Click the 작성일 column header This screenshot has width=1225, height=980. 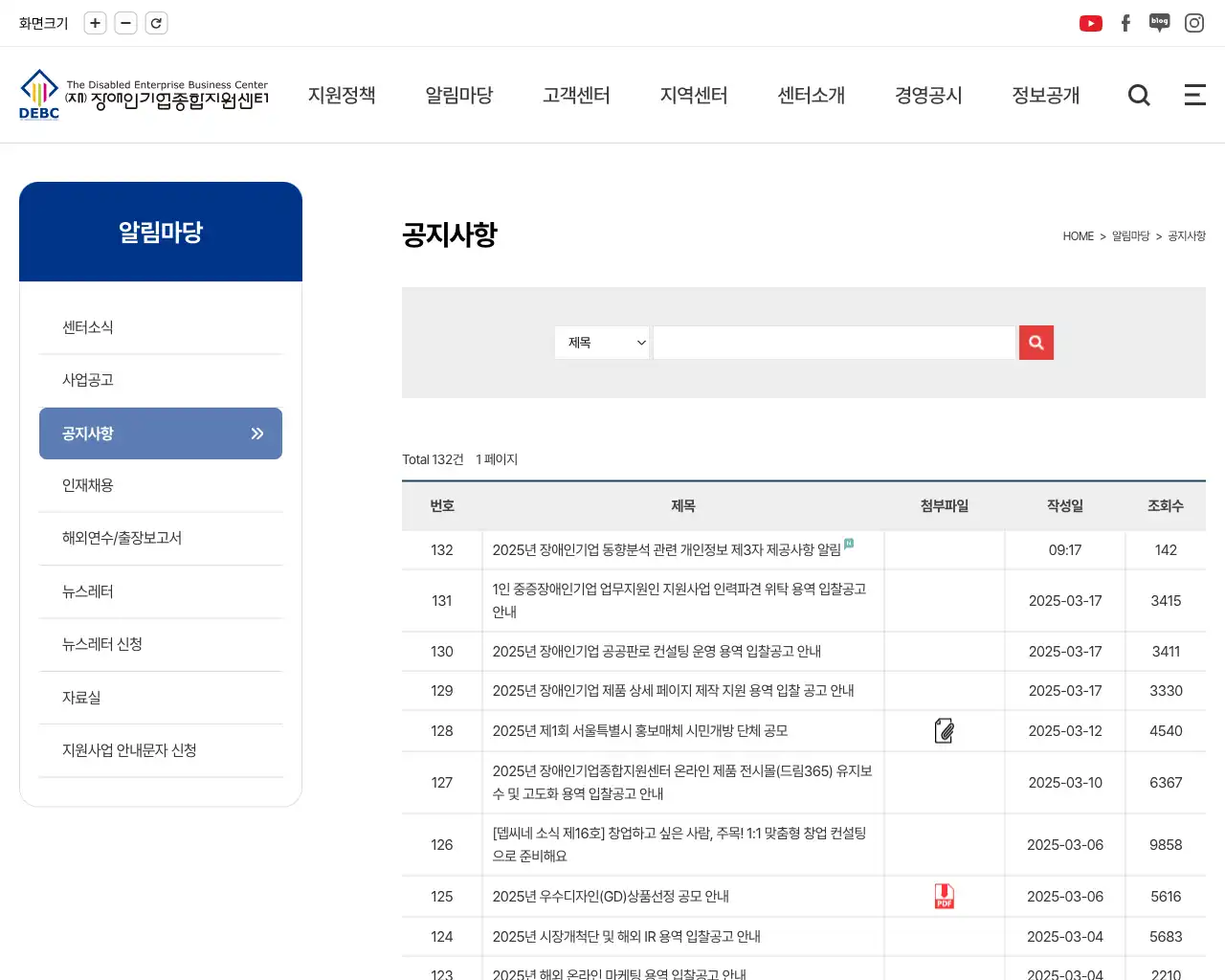pos(1065,506)
